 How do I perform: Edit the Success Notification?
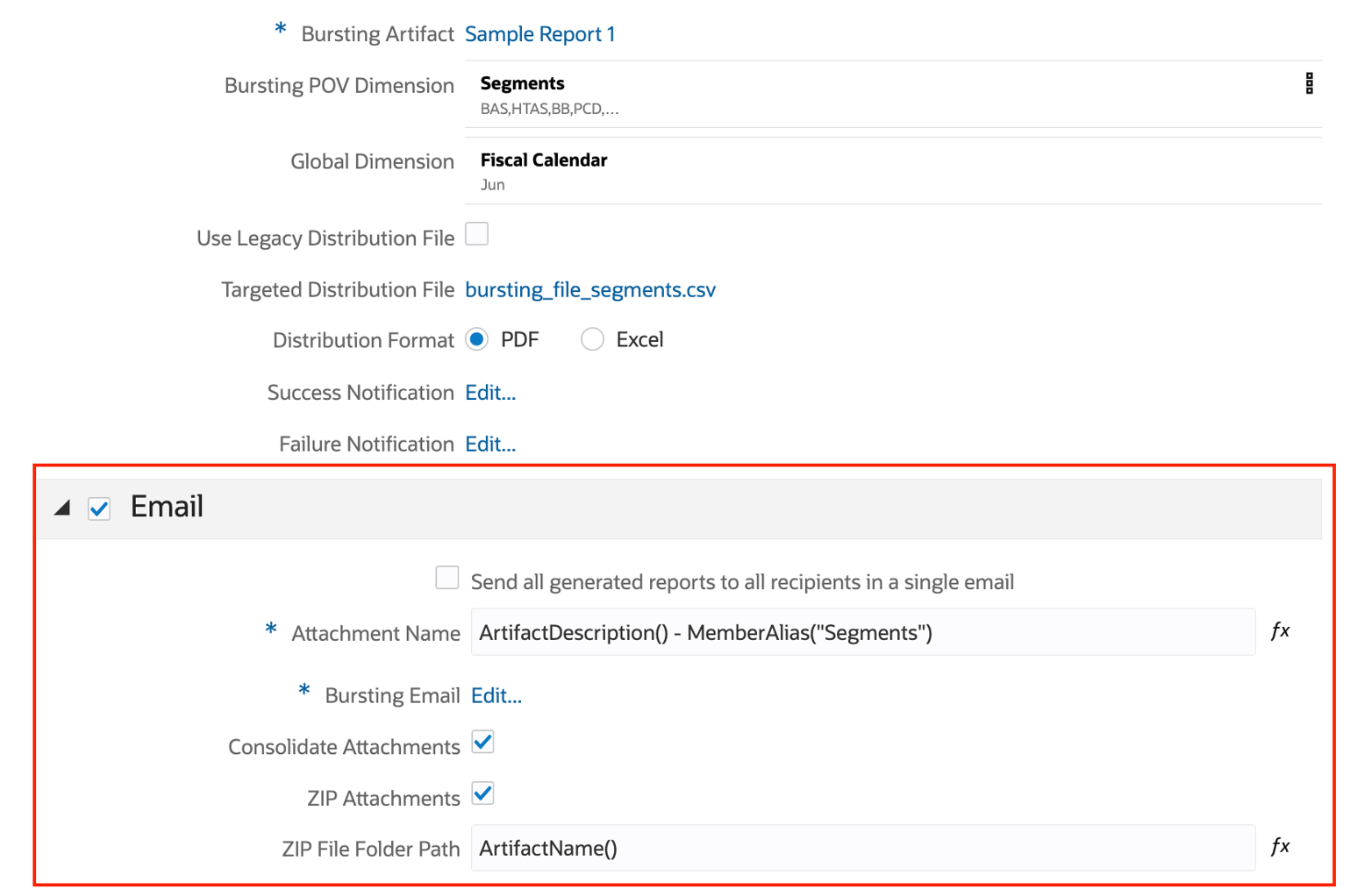point(490,393)
